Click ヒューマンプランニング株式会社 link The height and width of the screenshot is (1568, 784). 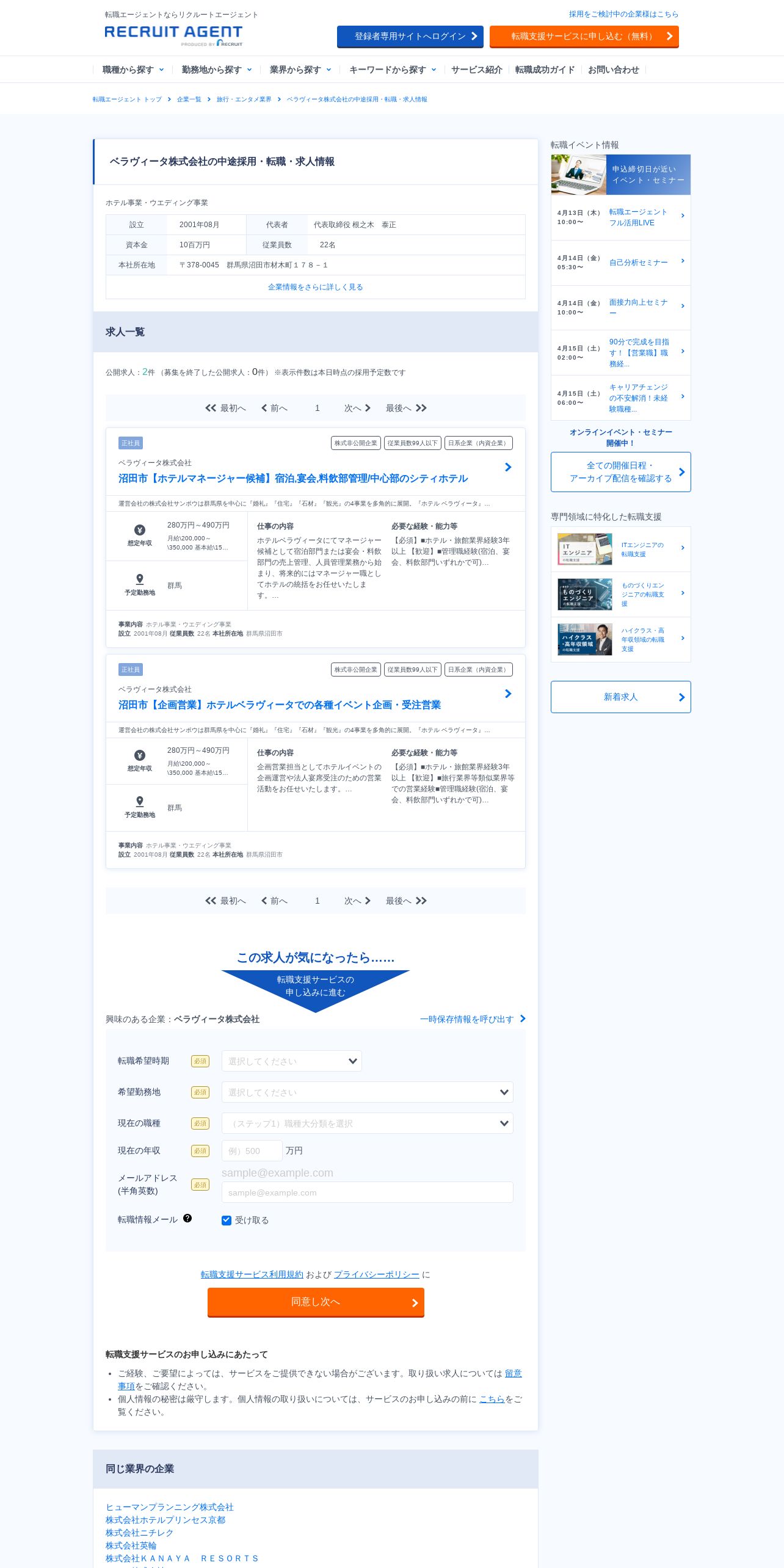tap(170, 1507)
